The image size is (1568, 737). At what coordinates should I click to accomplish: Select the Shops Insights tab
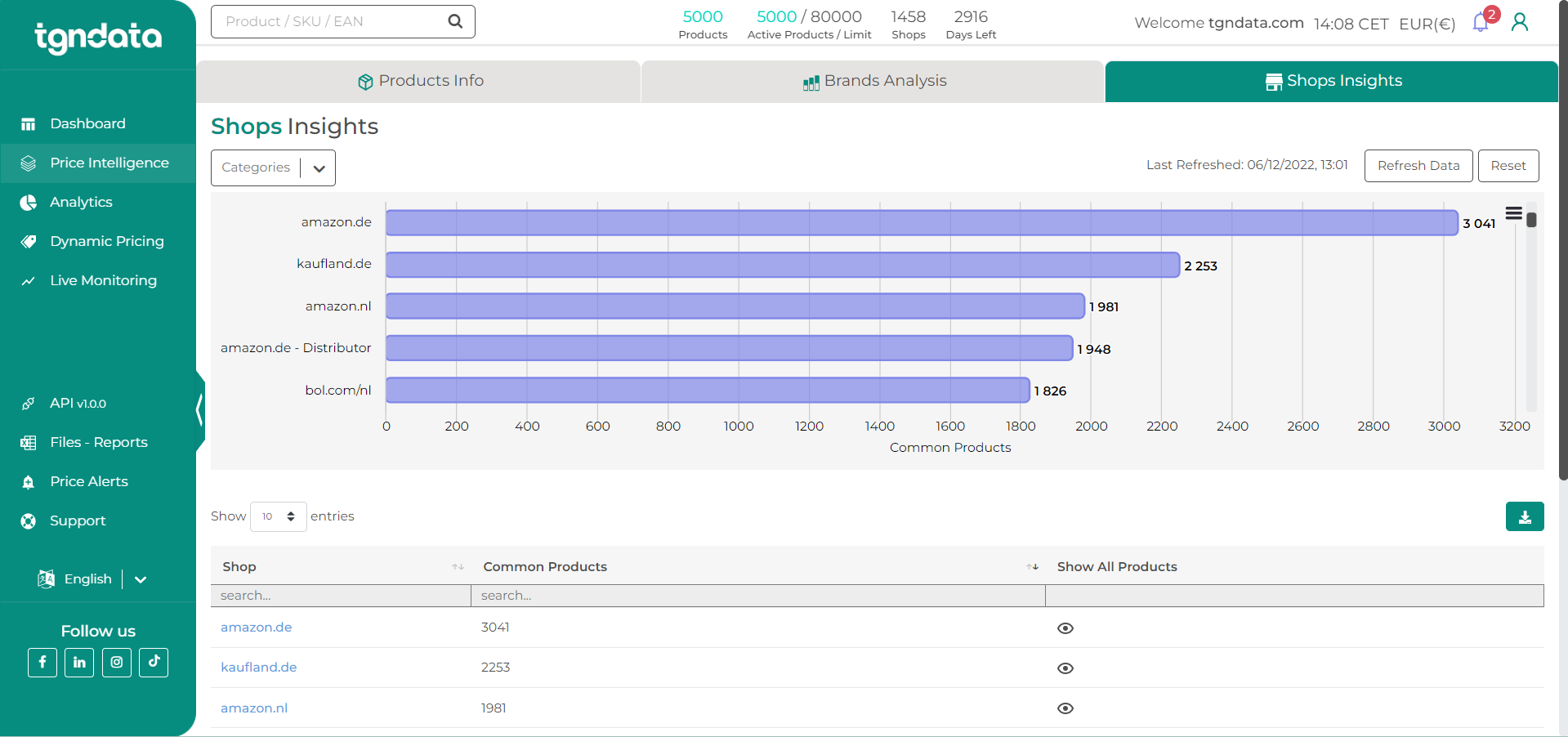coord(1333,81)
